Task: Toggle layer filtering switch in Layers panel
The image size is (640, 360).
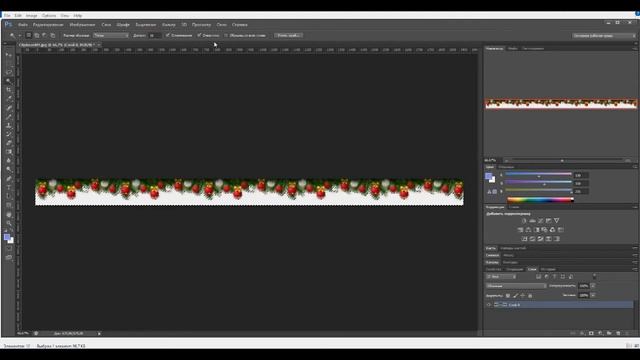Action: pos(594,277)
